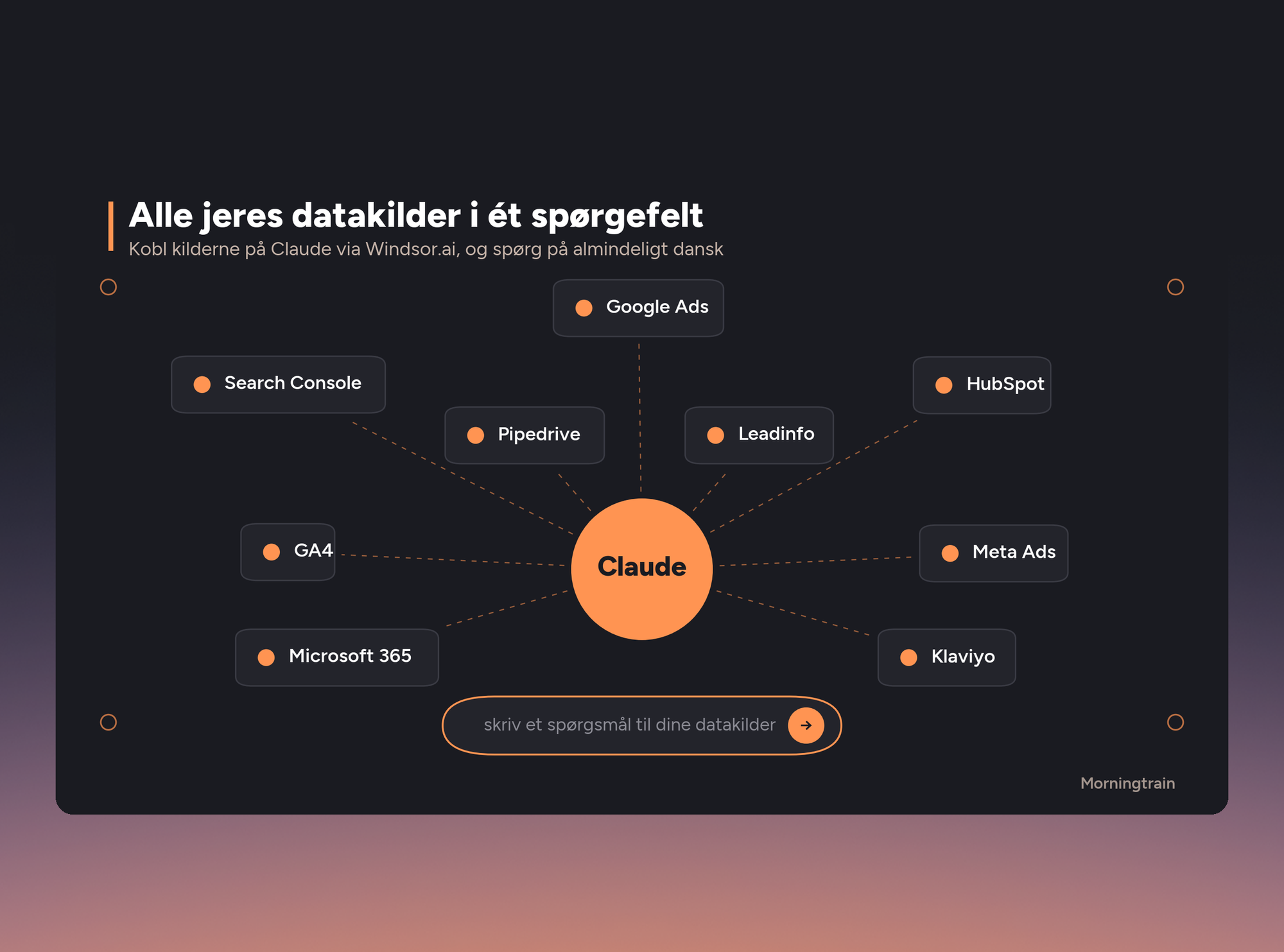Click the orange dot beside GA4
1284x952 pixels.
(x=272, y=552)
